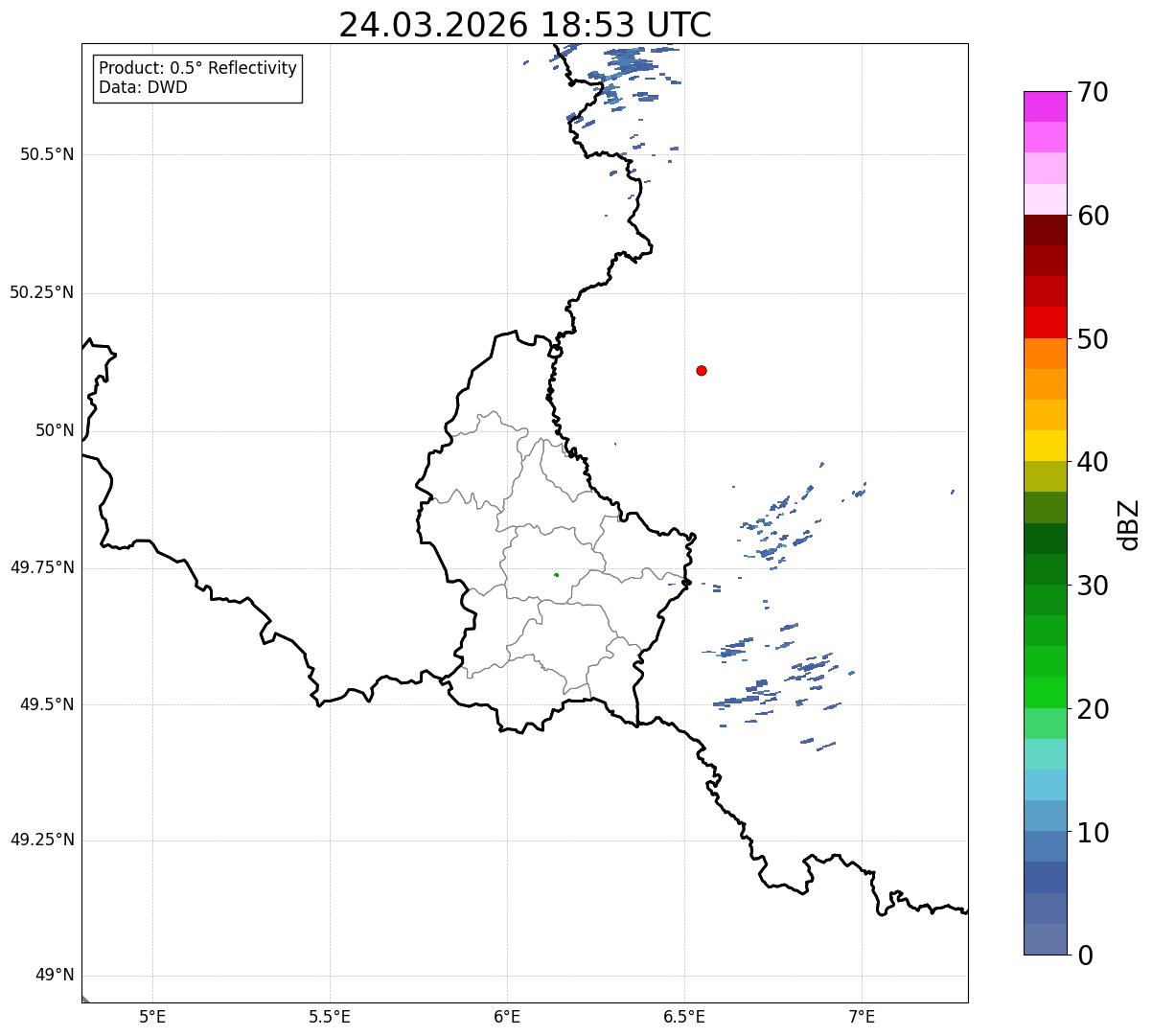Click the 5°E longitude label
The height and width of the screenshot is (1036, 1152).
click(x=152, y=1017)
